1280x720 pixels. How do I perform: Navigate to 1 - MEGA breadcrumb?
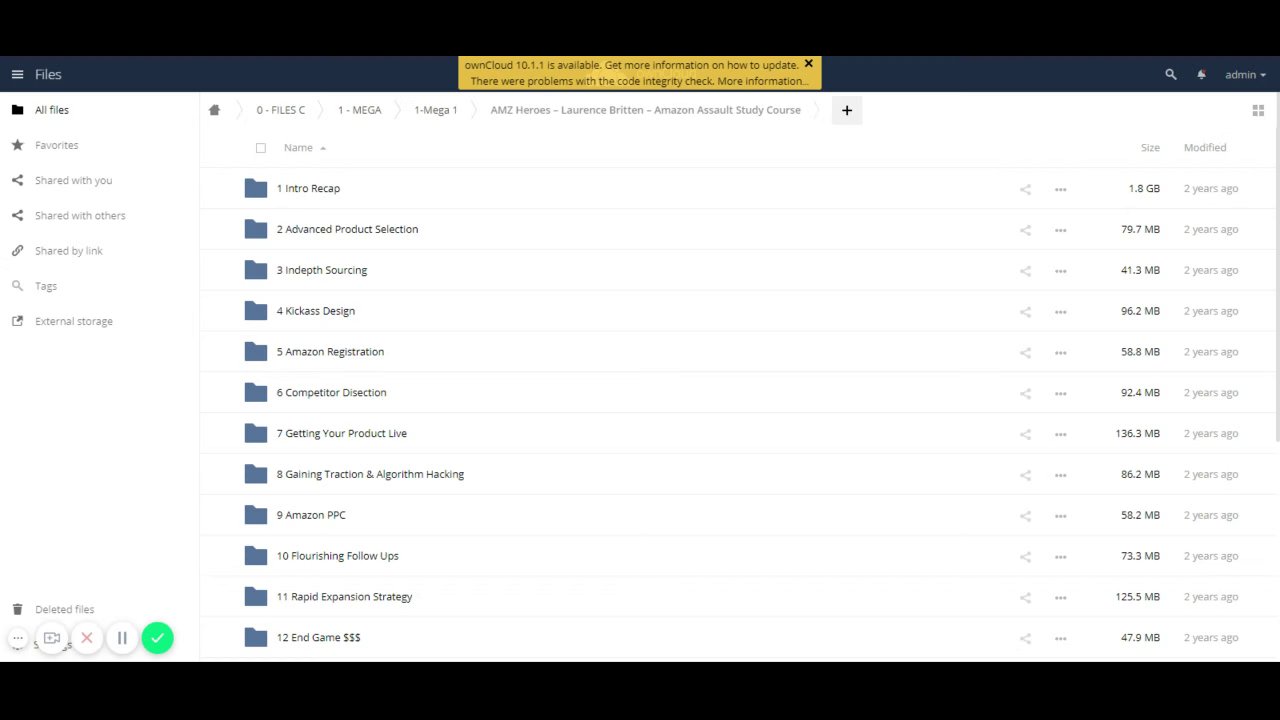[359, 110]
